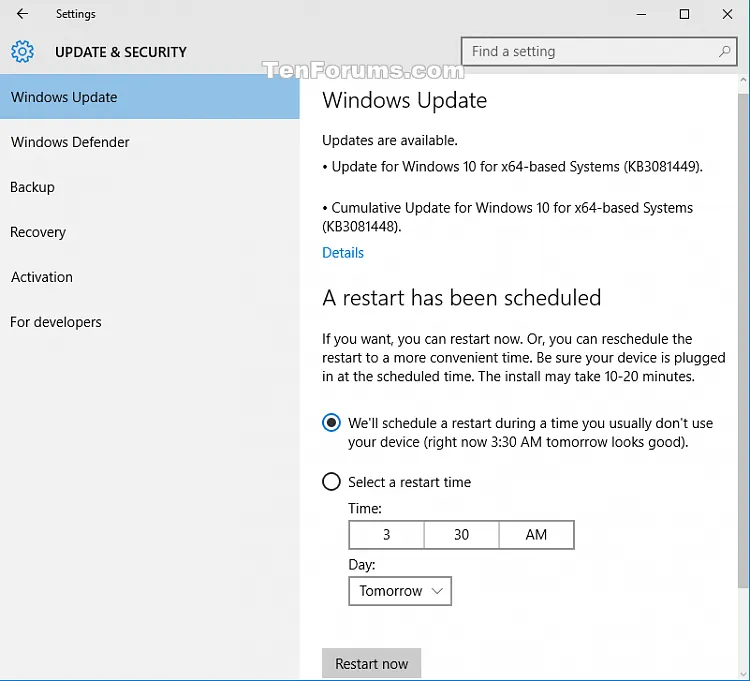Open the Windows Update section
The image size is (750, 681).
pos(150,97)
